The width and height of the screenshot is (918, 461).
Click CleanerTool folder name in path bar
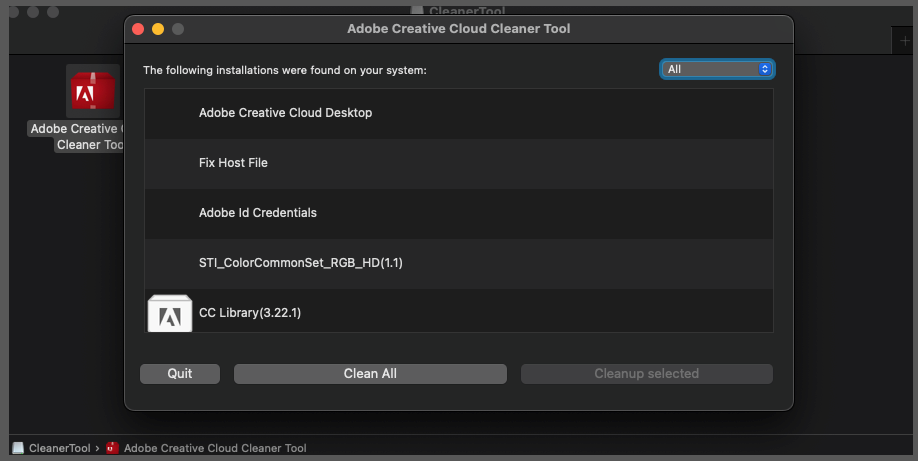[x=59, y=448]
